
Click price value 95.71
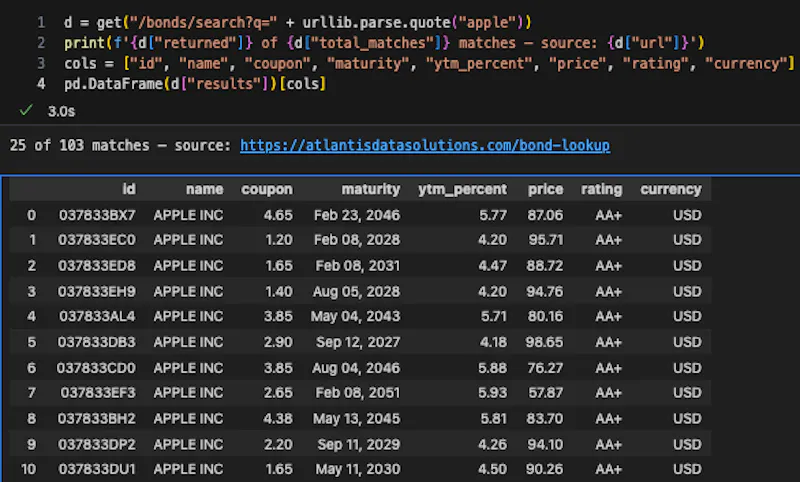546,240
